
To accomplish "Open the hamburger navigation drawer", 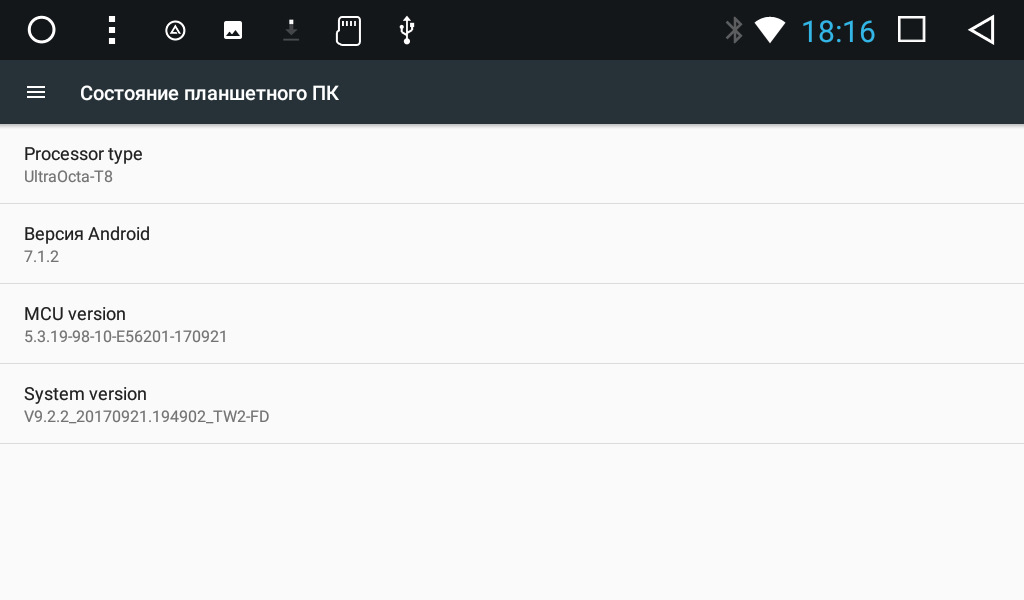I will point(36,93).
